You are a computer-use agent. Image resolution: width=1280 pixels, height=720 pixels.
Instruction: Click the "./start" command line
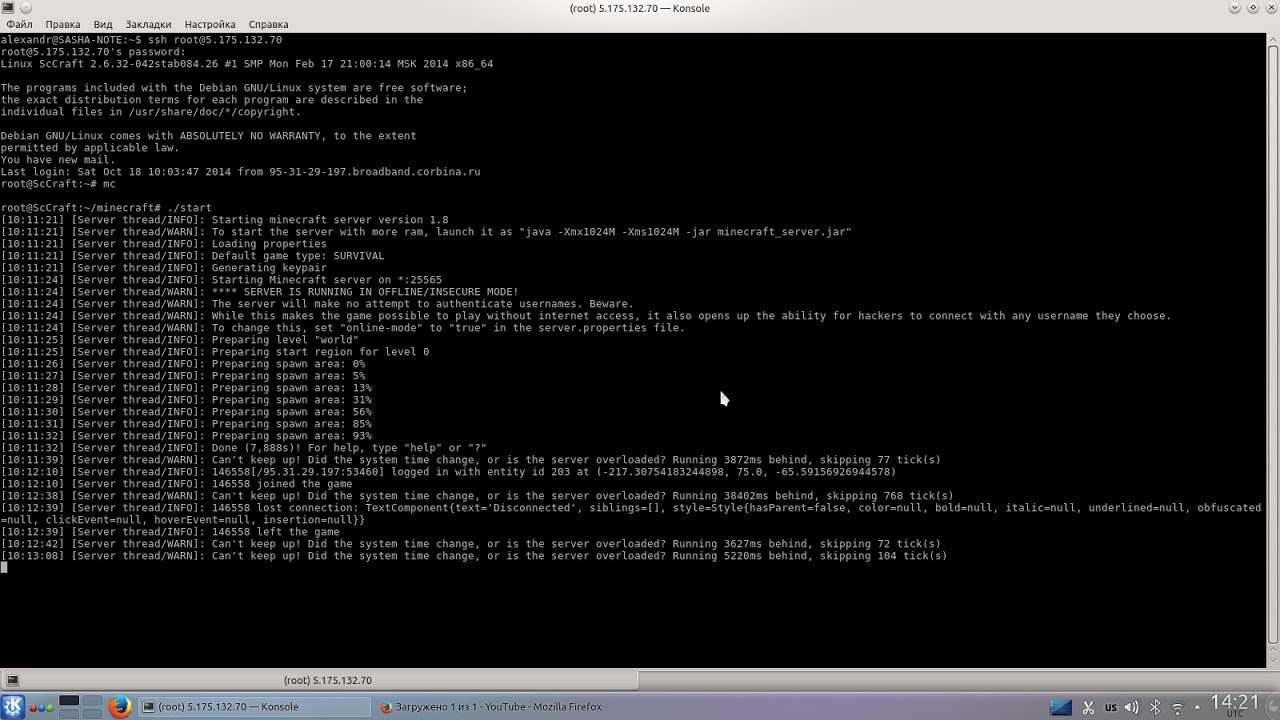click(x=190, y=208)
